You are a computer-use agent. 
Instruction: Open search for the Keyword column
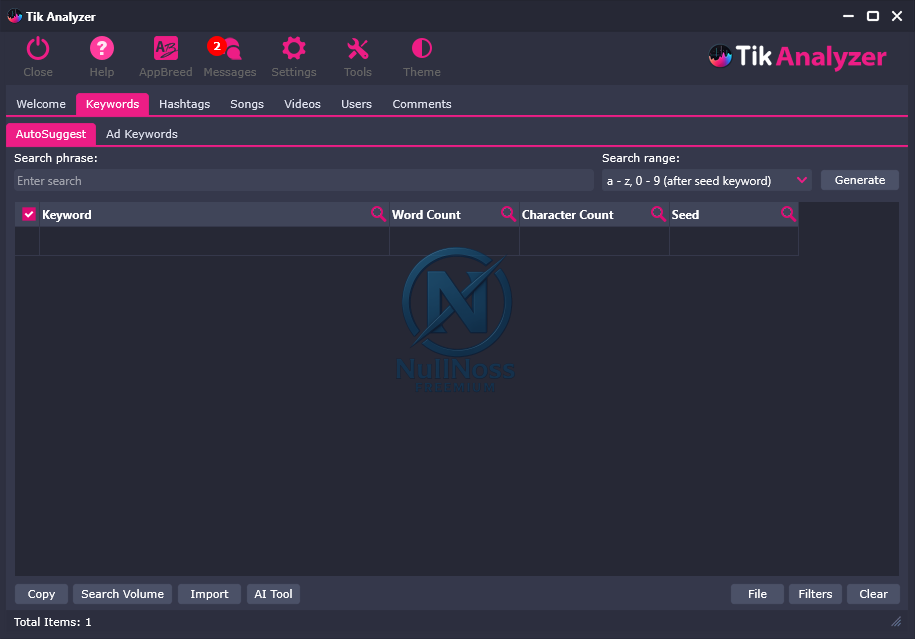coord(379,214)
